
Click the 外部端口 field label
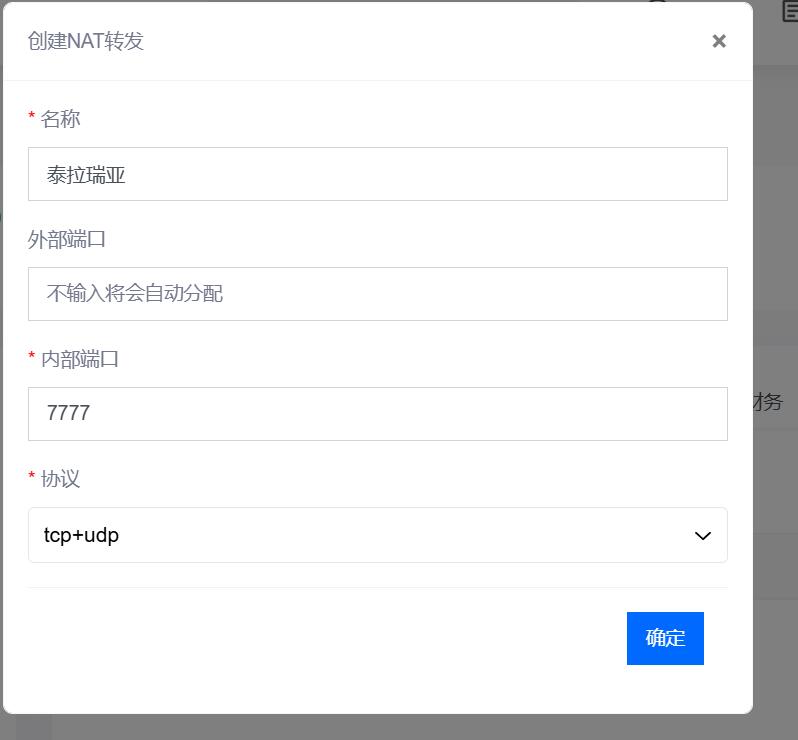coord(67,239)
